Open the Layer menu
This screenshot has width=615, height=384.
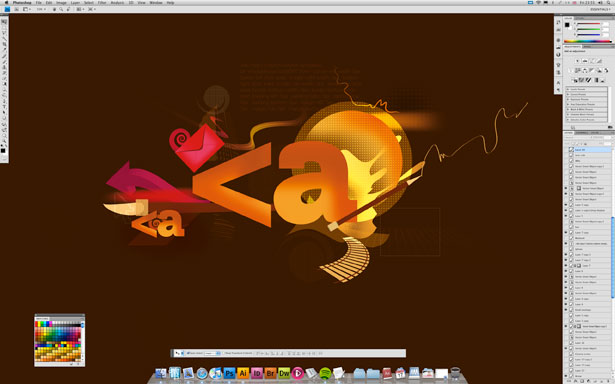(75, 3)
